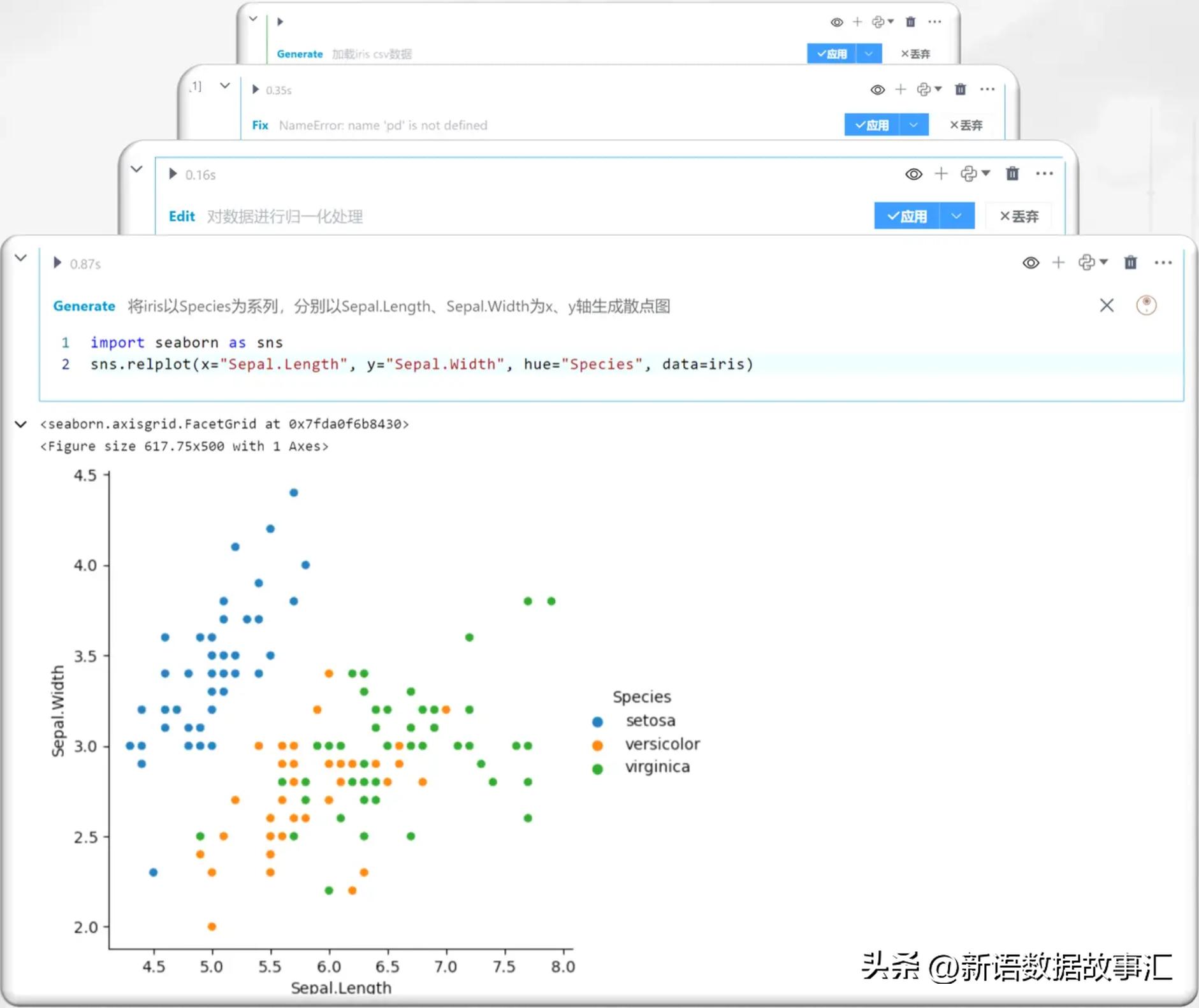Toggle visibility eye on scatter plot cell
The width and height of the screenshot is (1199, 1008).
tap(1031, 263)
